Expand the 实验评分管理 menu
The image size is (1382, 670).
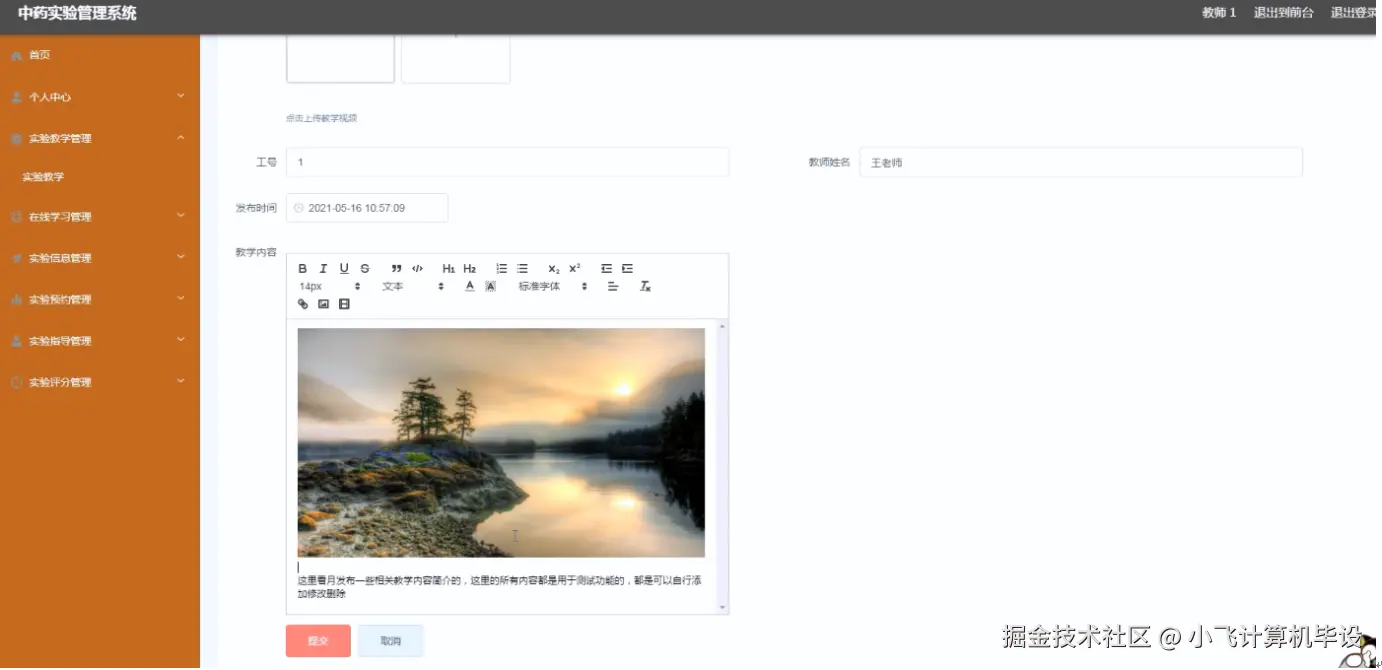click(x=100, y=382)
